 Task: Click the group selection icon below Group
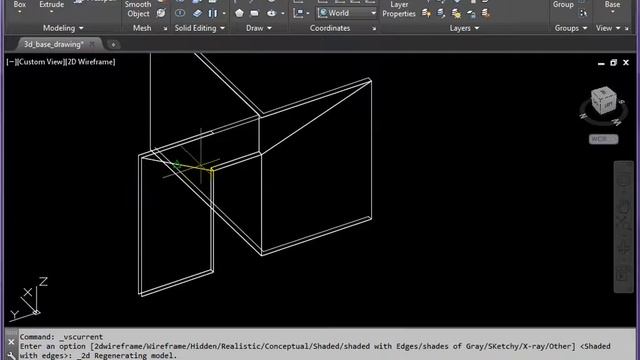click(583, 13)
